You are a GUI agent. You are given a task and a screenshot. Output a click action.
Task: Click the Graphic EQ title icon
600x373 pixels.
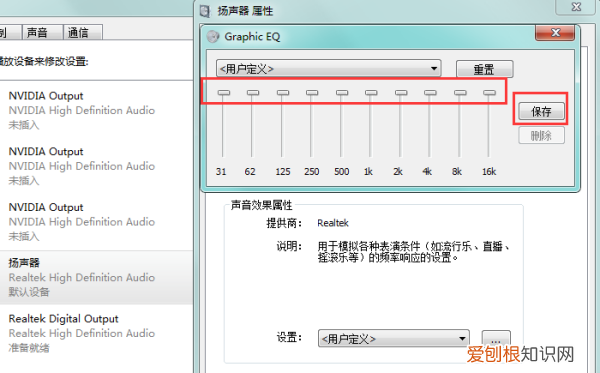[213, 37]
